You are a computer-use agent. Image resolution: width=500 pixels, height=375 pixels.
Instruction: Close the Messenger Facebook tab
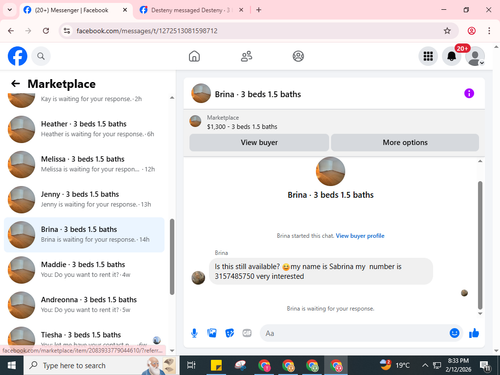[125, 10]
